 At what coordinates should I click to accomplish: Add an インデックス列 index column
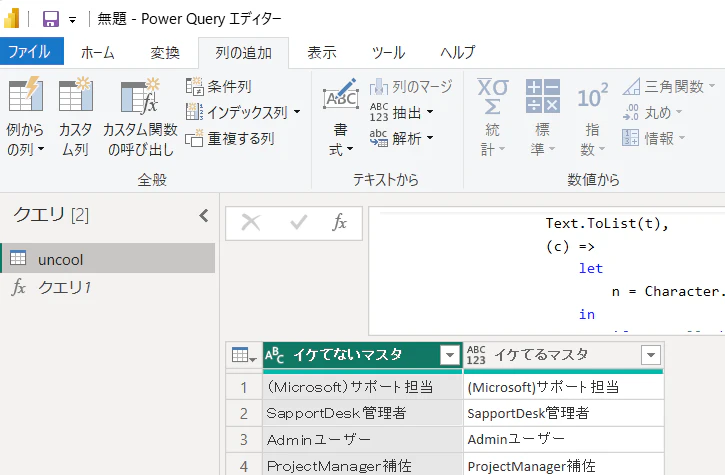coord(237,112)
